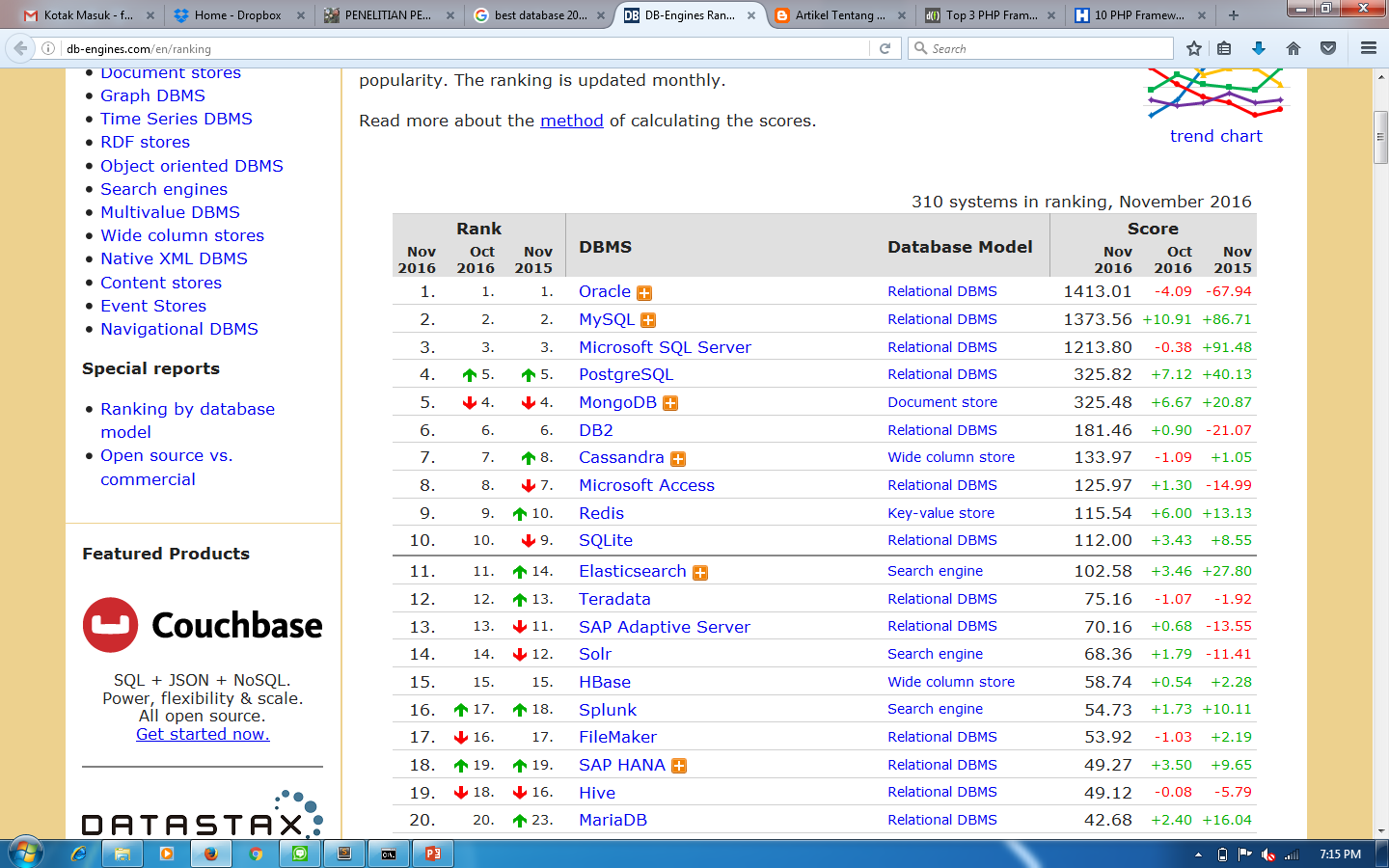This screenshot has width=1389, height=868.
Task: Bookmark this page with the star icon
Action: [x=1194, y=48]
